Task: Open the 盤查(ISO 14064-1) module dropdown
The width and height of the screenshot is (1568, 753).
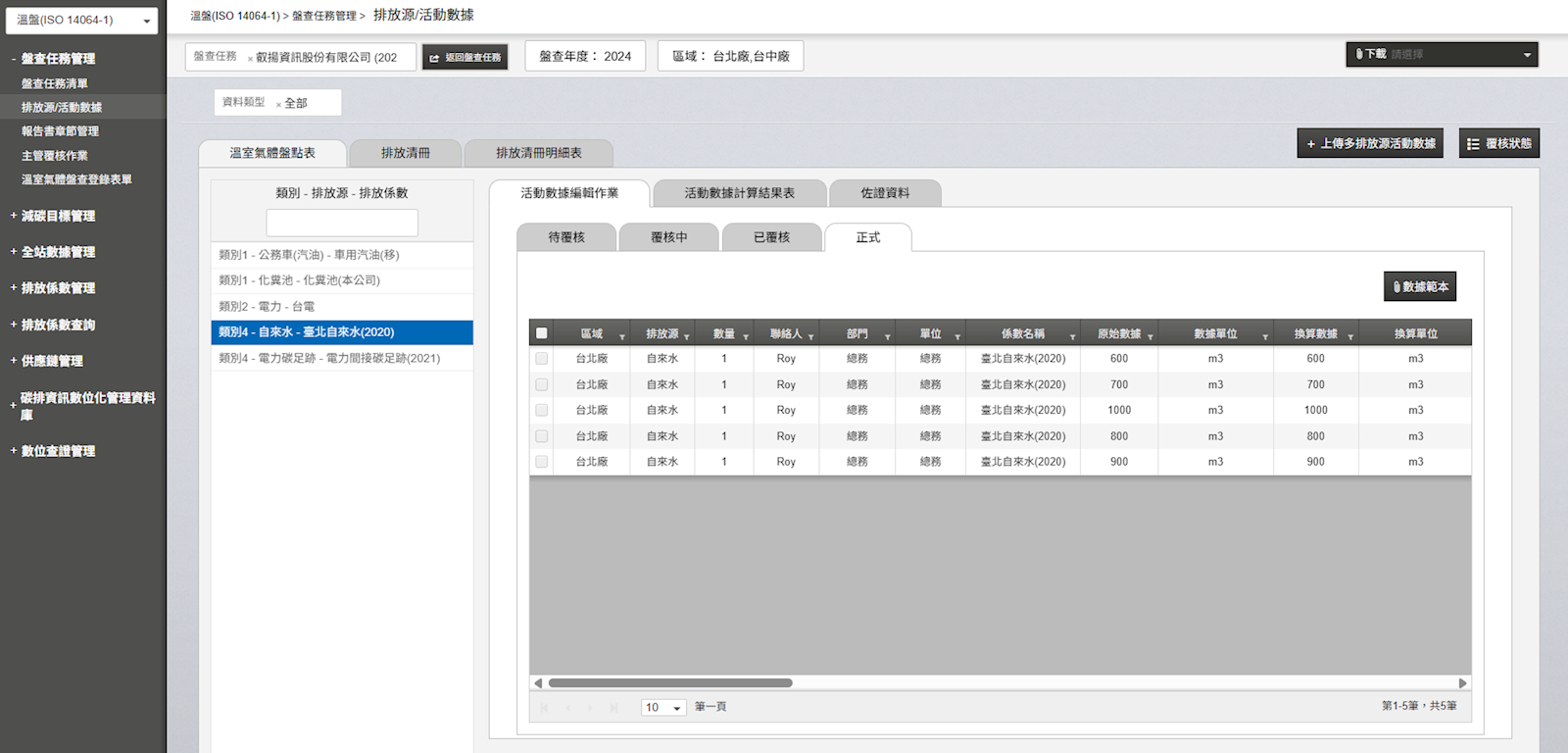Action: 82,20
